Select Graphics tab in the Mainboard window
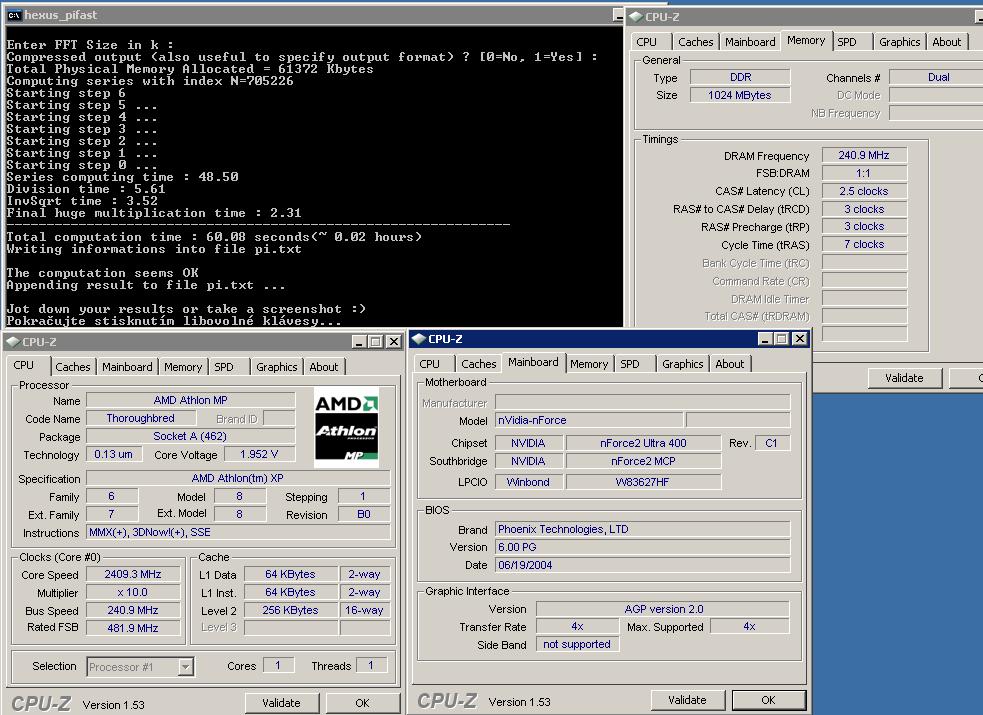The width and height of the screenshot is (983, 715). 683,364
